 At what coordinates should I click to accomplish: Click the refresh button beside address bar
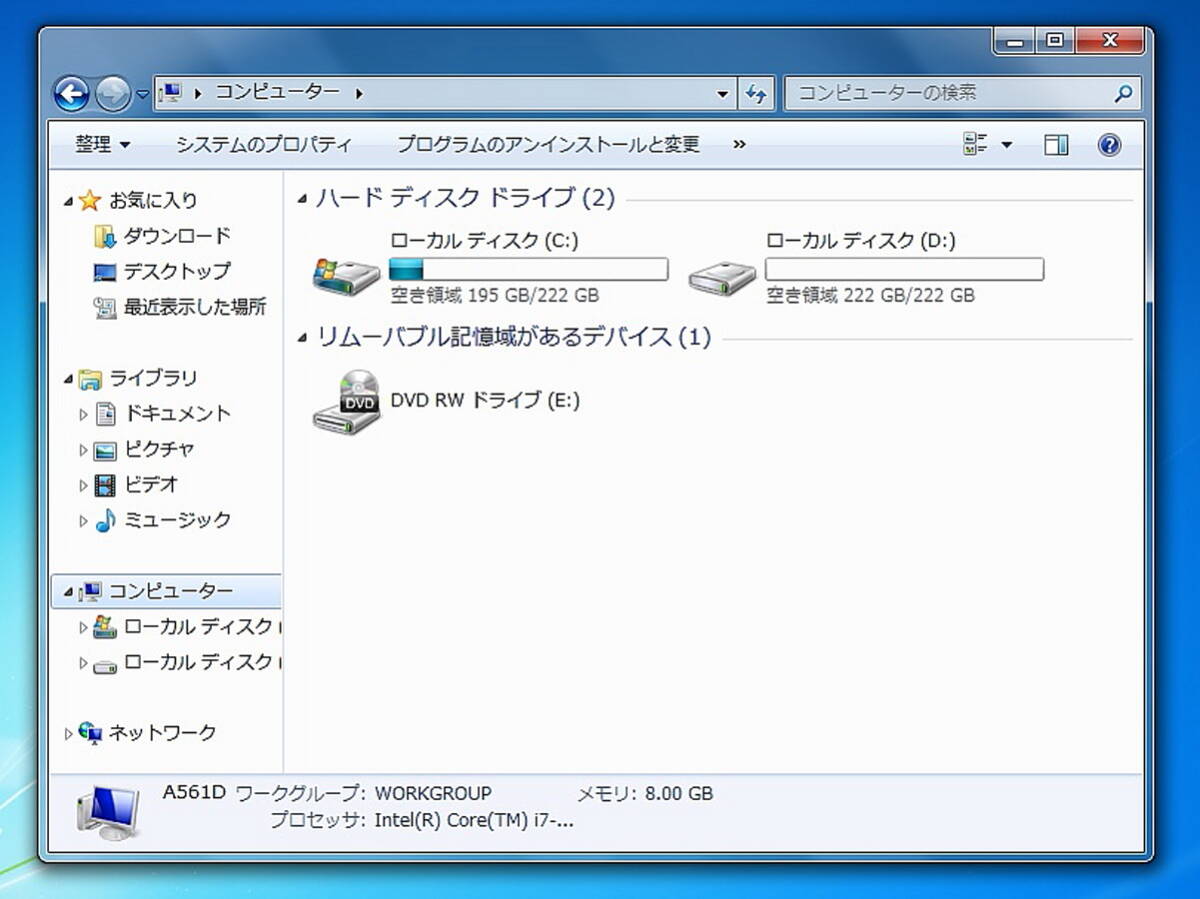point(756,94)
